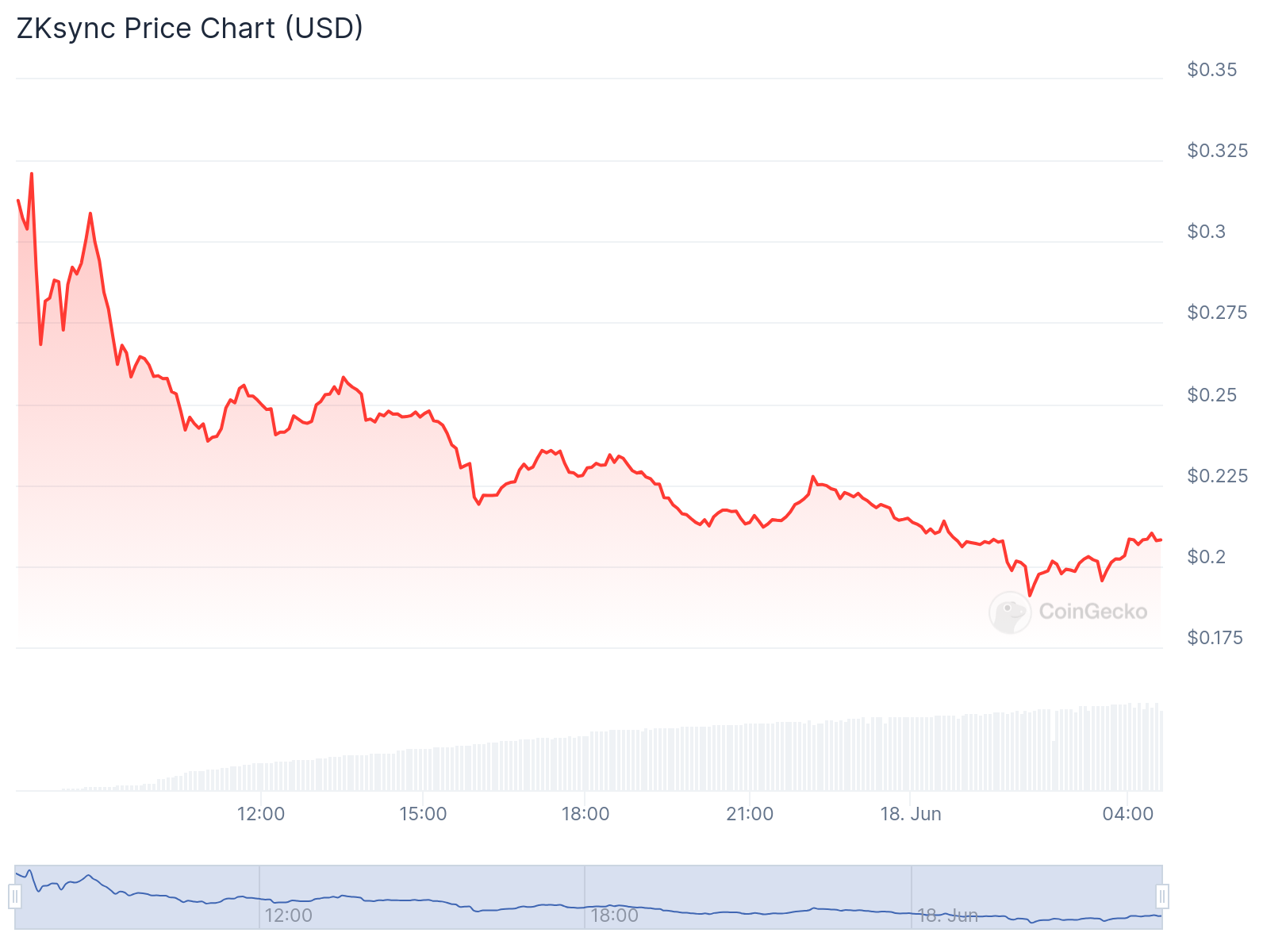The image size is (1263, 952).
Task: Click the 12:00 label in the navigator
Action: click(x=288, y=916)
